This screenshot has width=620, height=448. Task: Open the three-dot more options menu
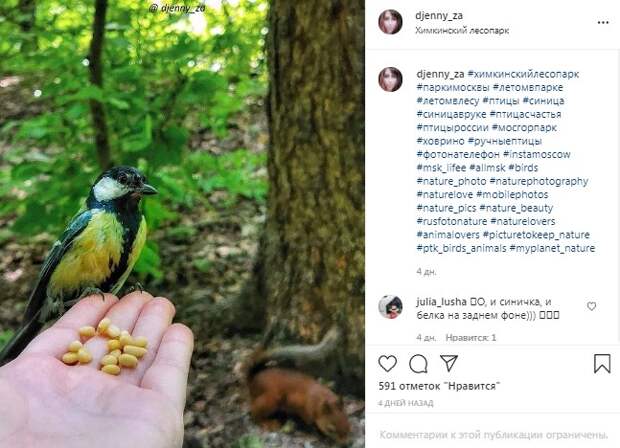point(603,23)
